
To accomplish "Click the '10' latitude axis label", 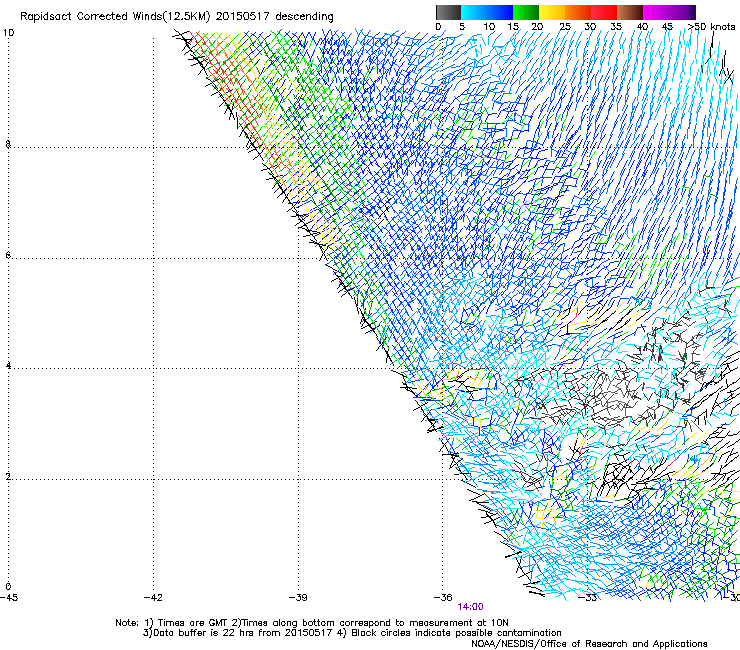I will (9, 33).
